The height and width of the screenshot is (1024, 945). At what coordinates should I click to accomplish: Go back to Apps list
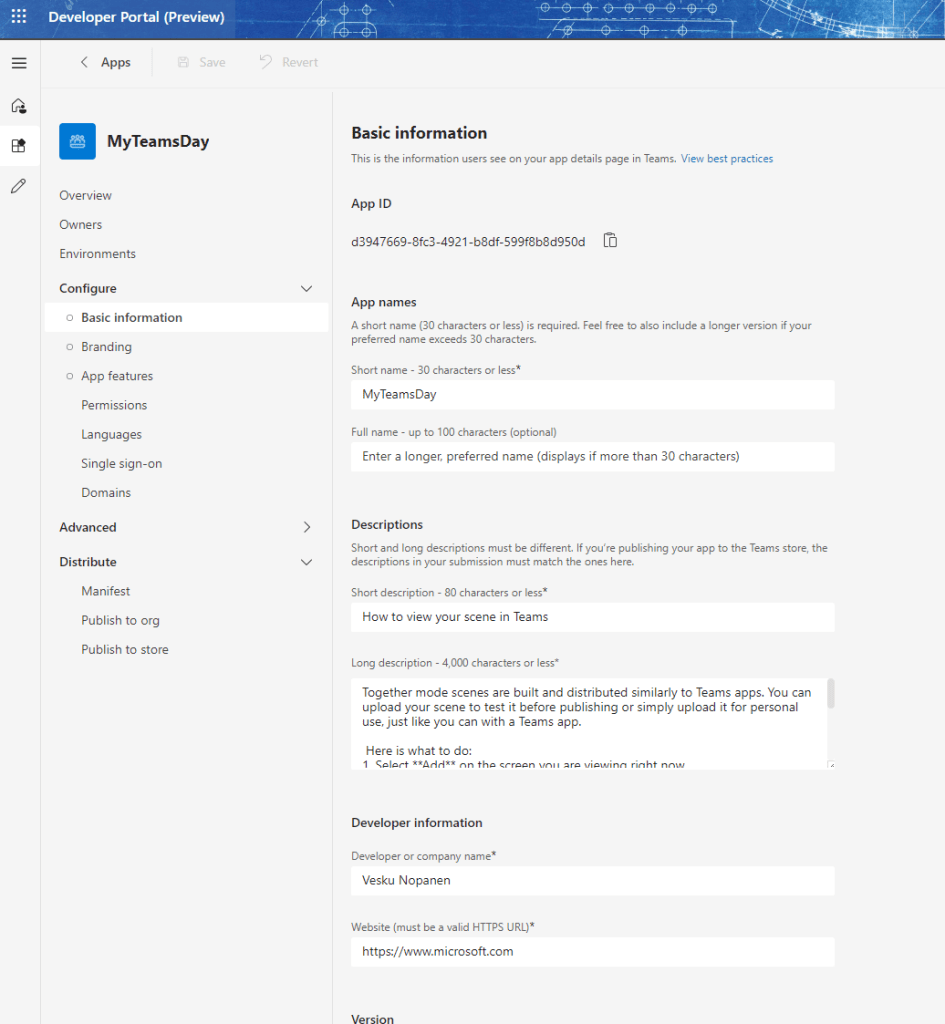(x=105, y=62)
